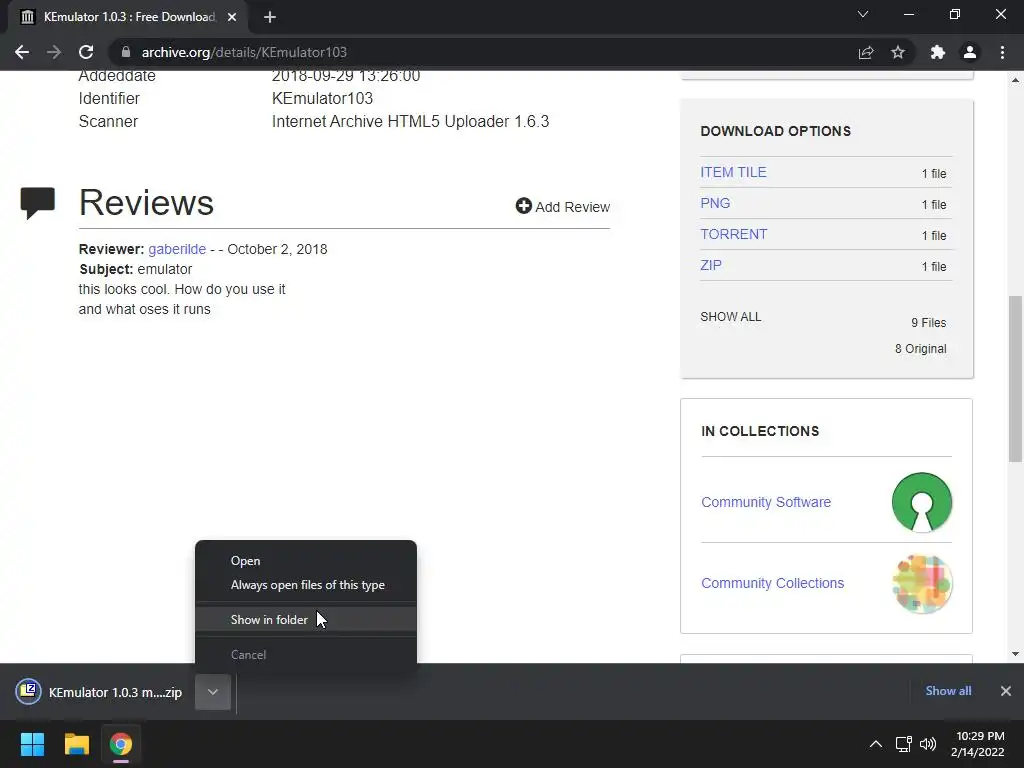Click SHOW ALL download files
This screenshot has height=768, width=1024.
click(731, 317)
